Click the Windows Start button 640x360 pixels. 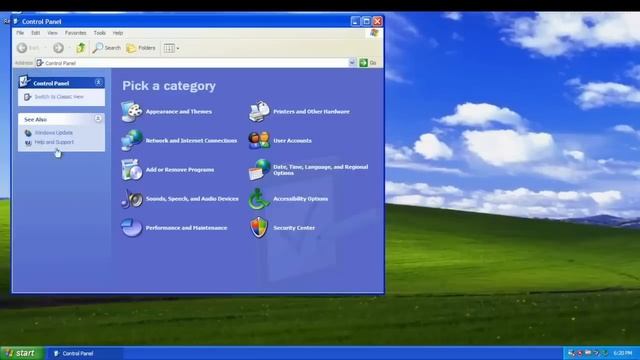click(21, 353)
